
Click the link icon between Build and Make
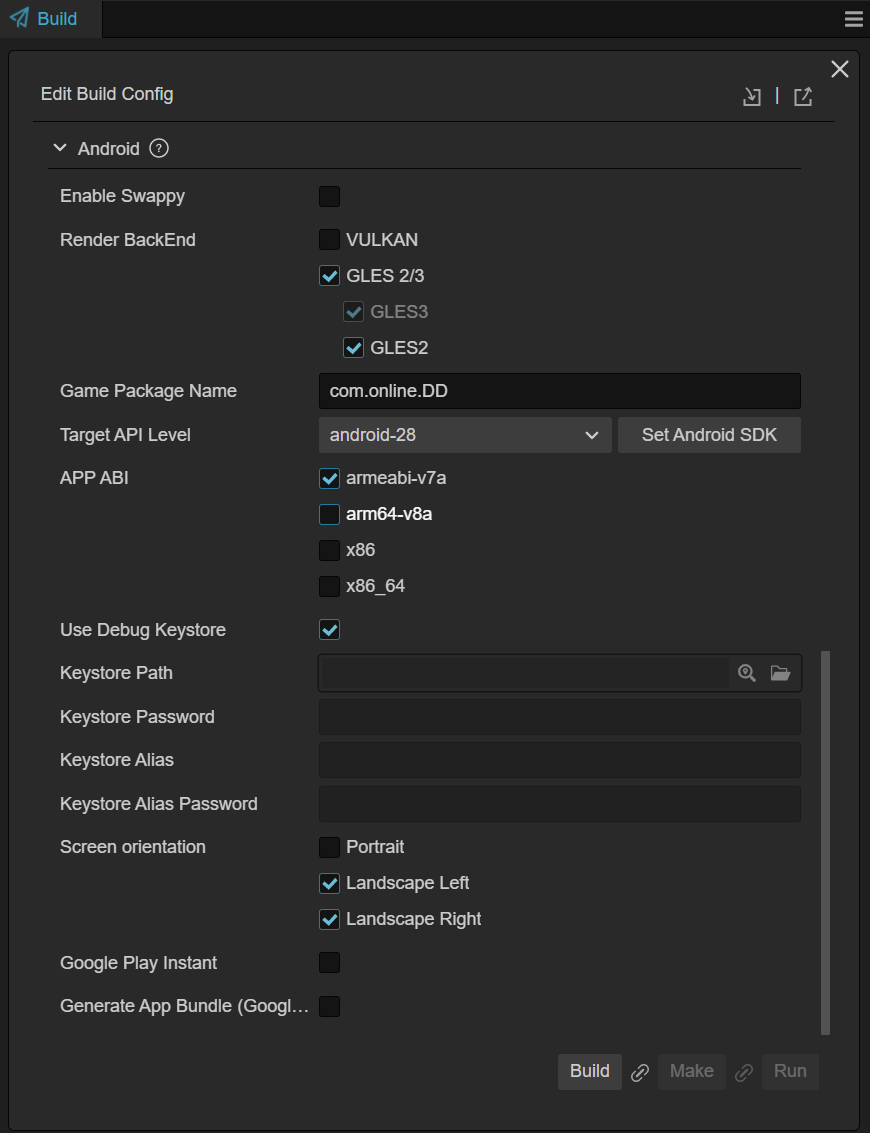click(x=640, y=1072)
